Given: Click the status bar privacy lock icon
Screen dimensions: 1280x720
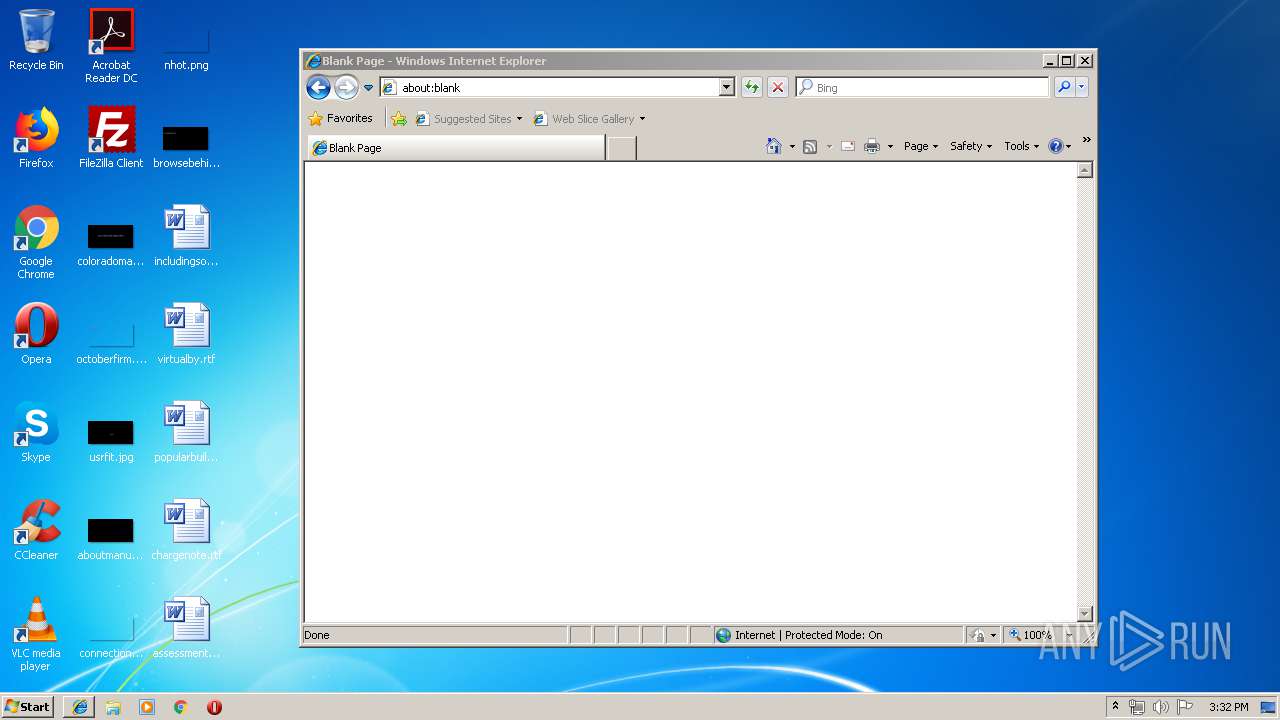Looking at the screenshot, I should [x=978, y=635].
